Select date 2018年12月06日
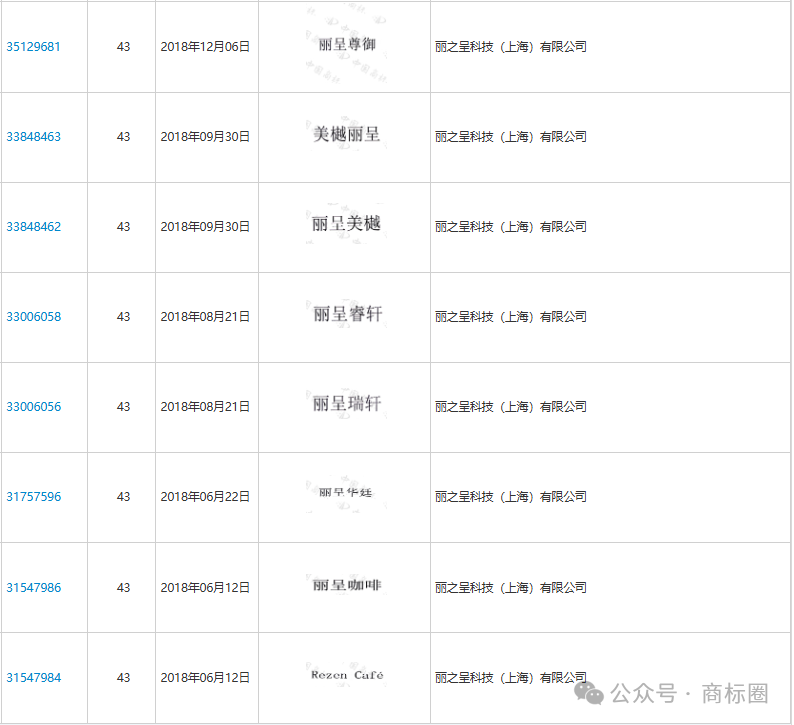Screen dimensions: 794x725 click(x=205, y=47)
